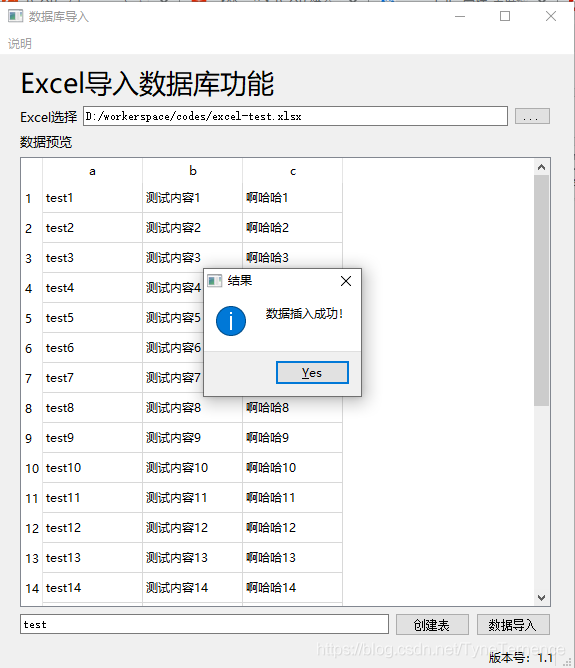Click cell '测试内容9'
575x668 pixels.
[193, 438]
